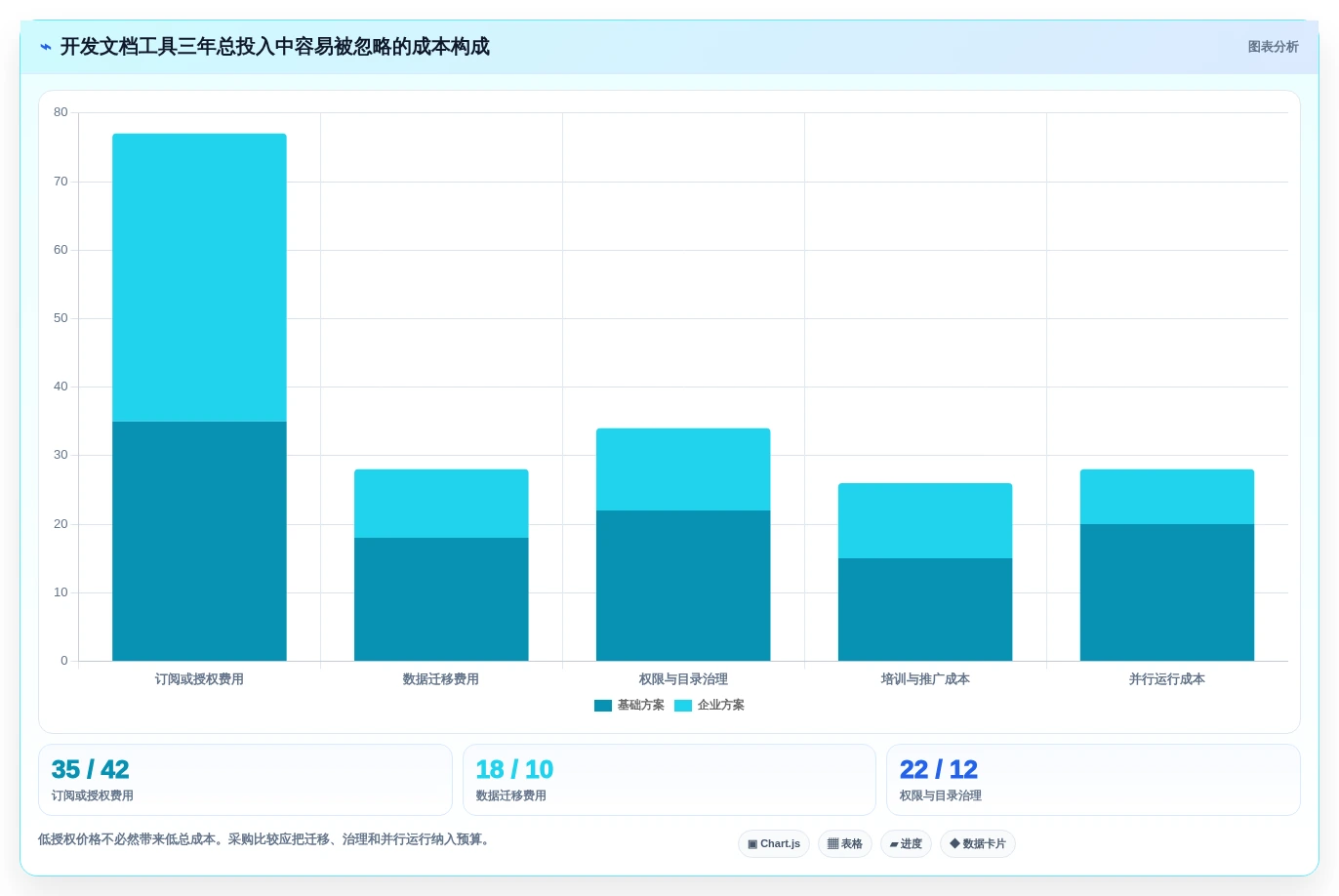
Task: Select the 数据卡片 tag chip
Action: 978,843
